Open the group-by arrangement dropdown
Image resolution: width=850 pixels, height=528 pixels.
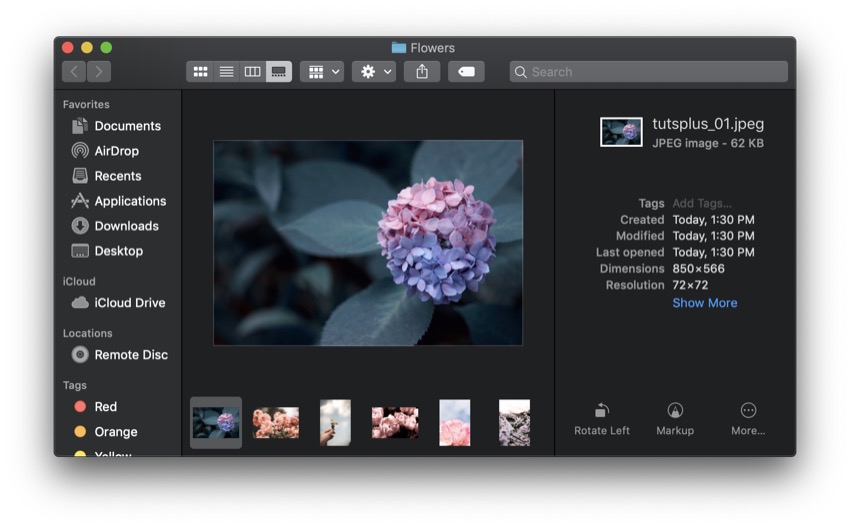323,72
